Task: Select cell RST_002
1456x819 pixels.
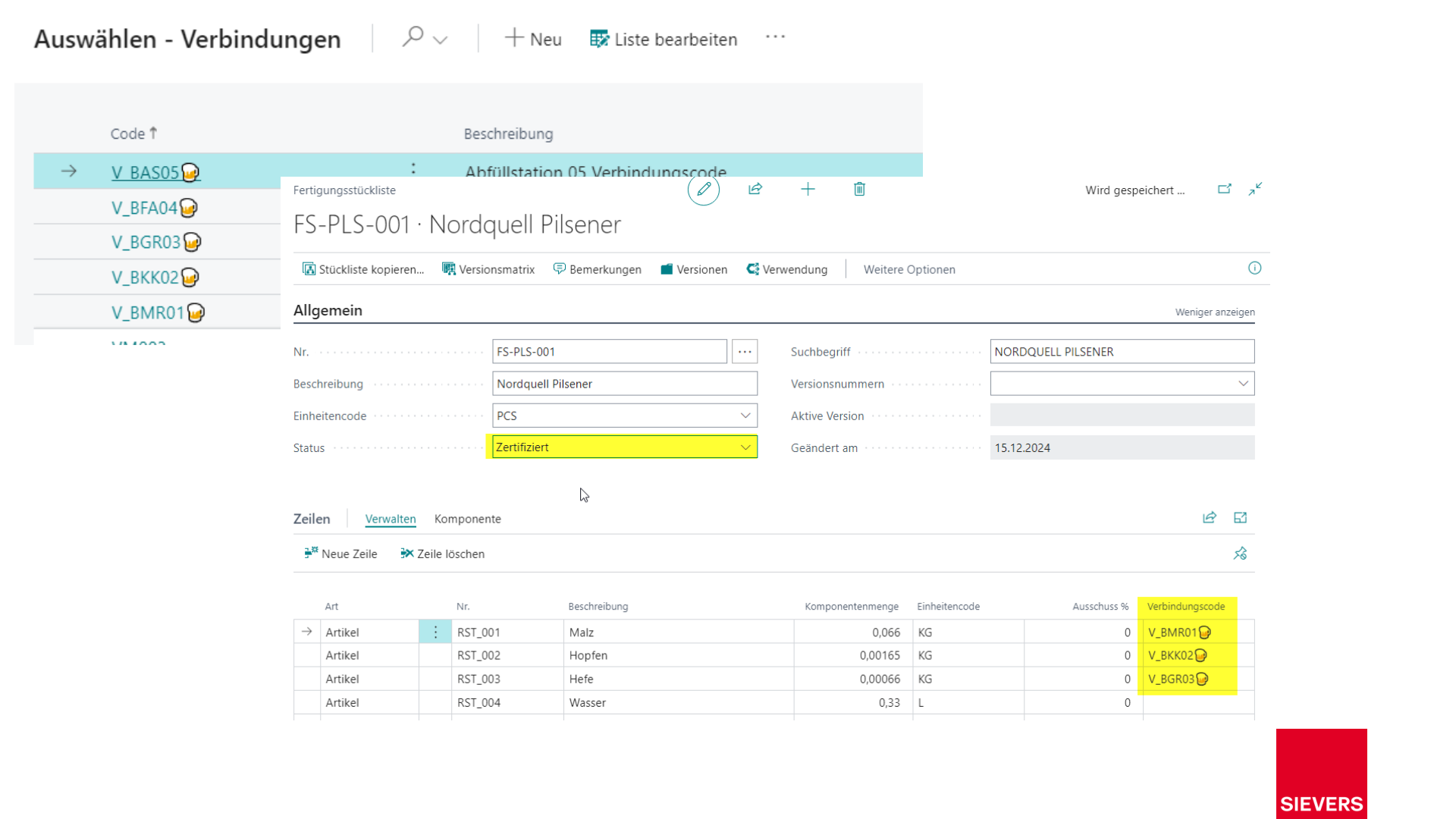Action: (507, 655)
